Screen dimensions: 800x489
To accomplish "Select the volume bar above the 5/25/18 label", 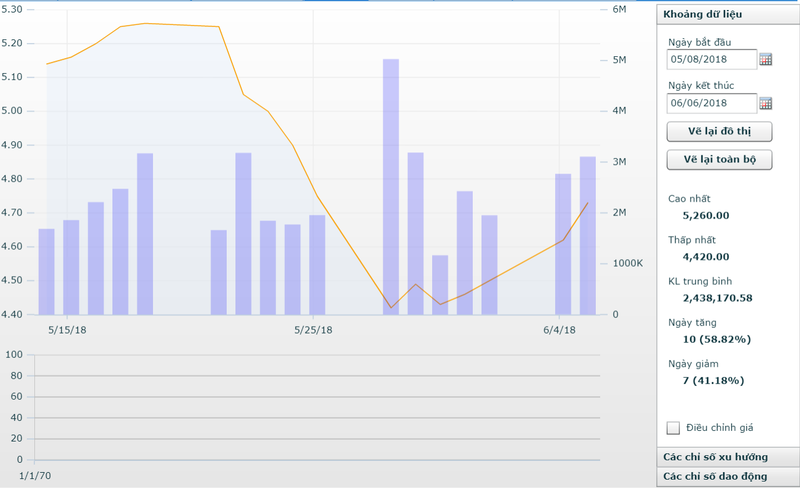I will 317,265.
